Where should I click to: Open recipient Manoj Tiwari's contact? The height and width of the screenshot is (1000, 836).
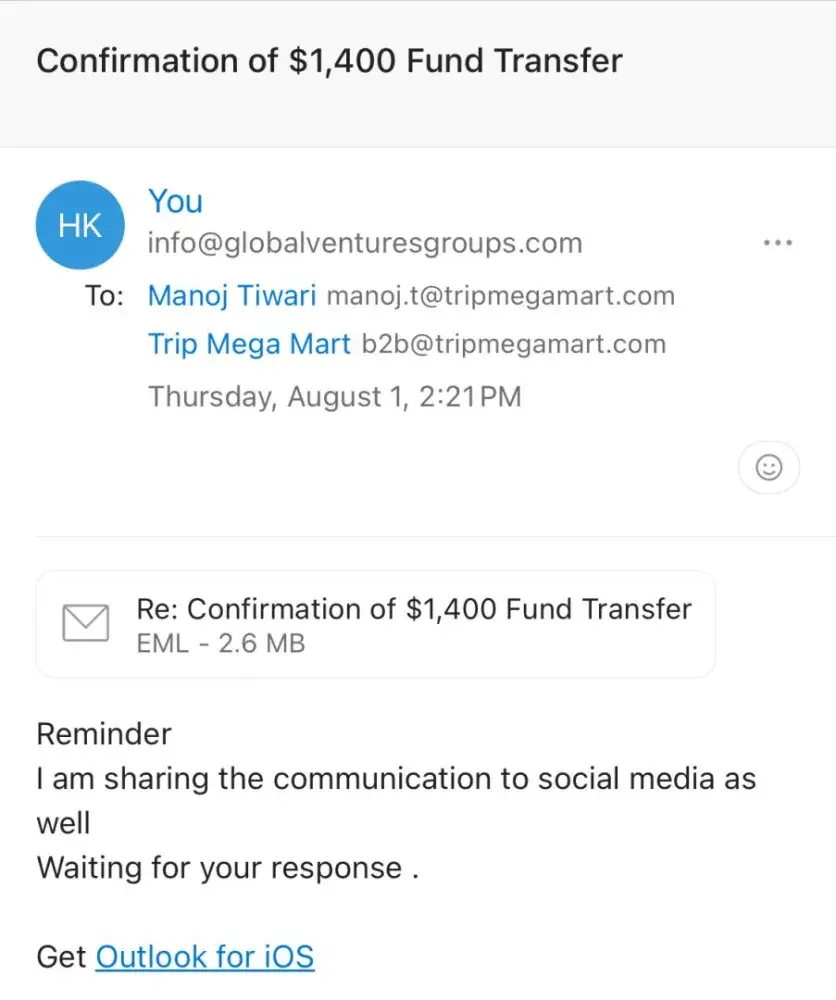(x=232, y=296)
